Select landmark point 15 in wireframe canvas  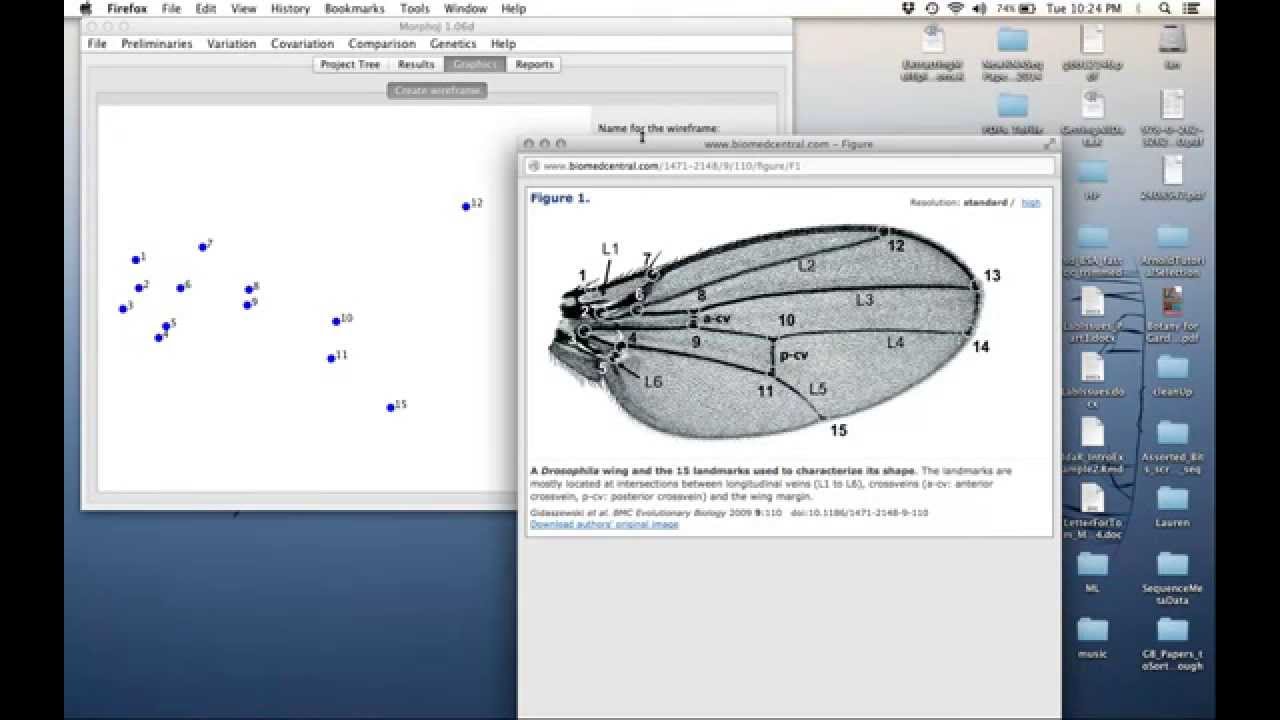click(x=391, y=408)
